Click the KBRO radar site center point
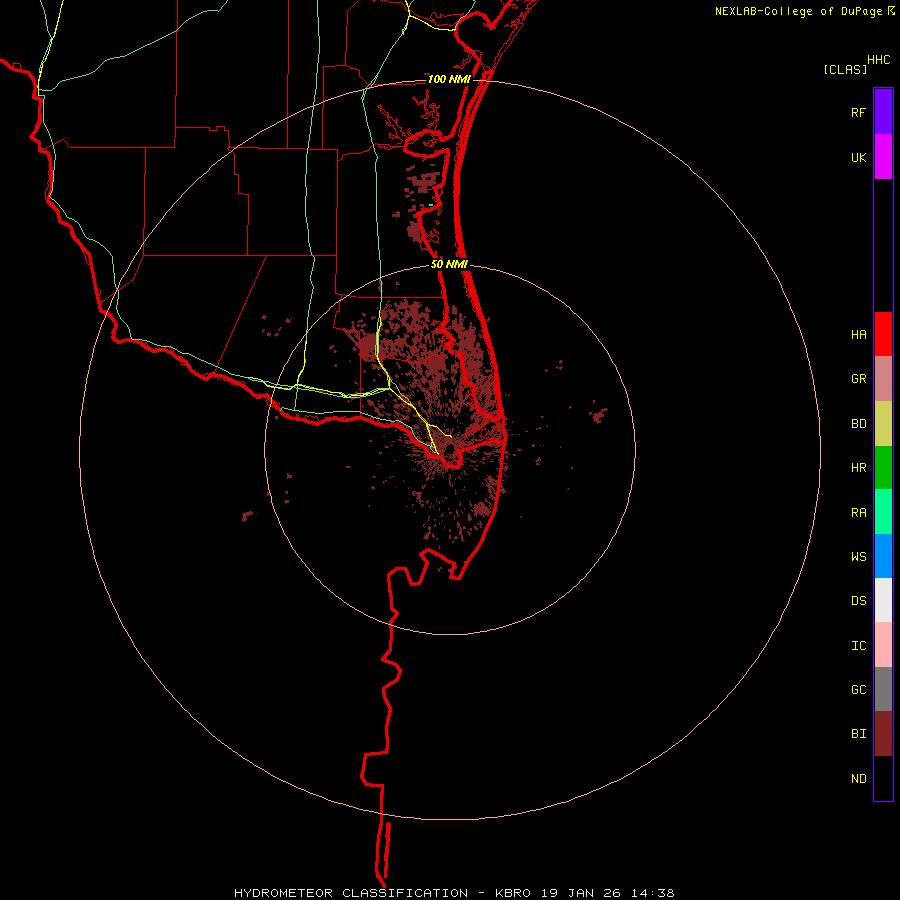900x900 pixels. click(x=450, y=449)
